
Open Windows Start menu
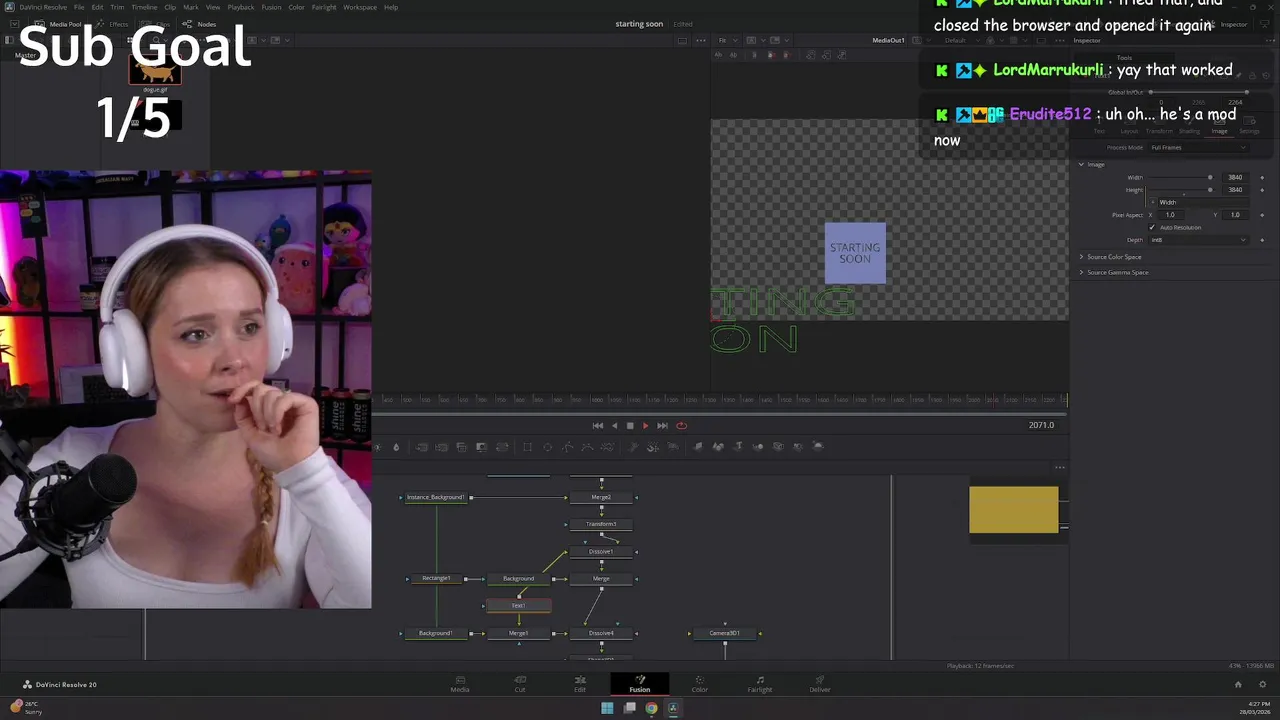tap(607, 708)
